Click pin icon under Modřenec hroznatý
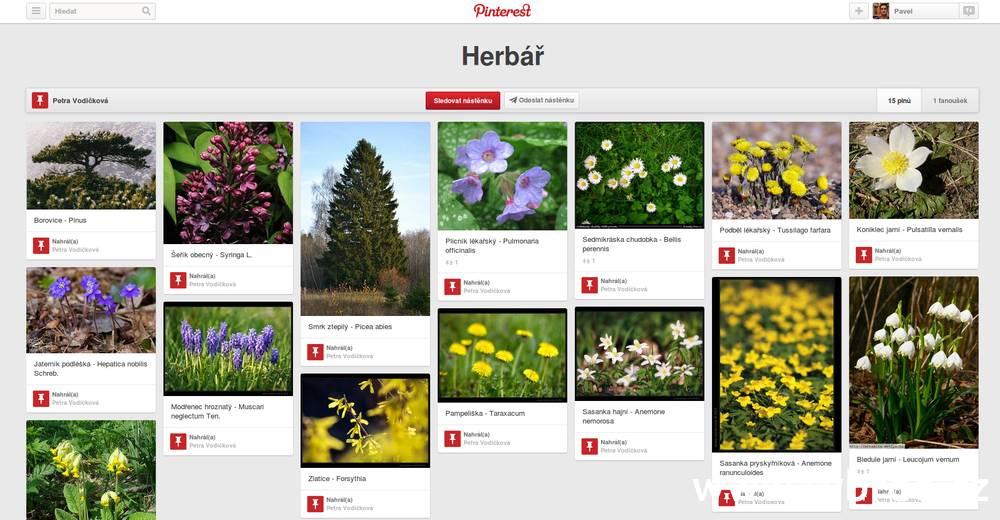 [178, 442]
